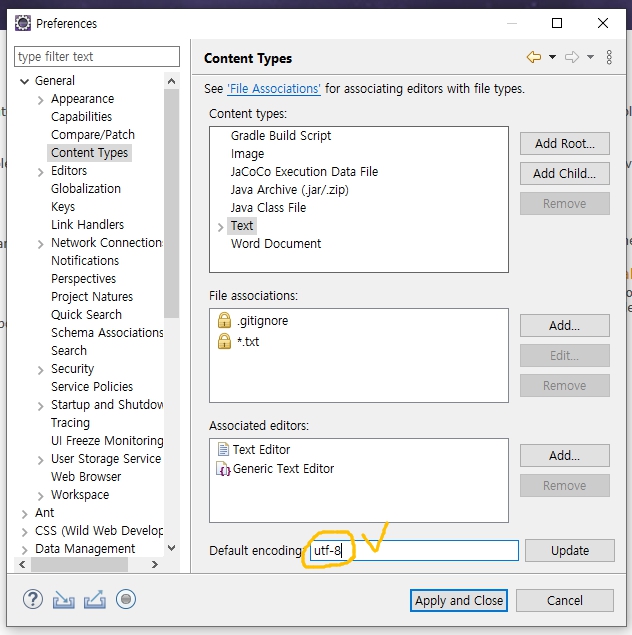Screen dimensions: 632x635
Task: Click the type filter text box
Action: [97, 56]
